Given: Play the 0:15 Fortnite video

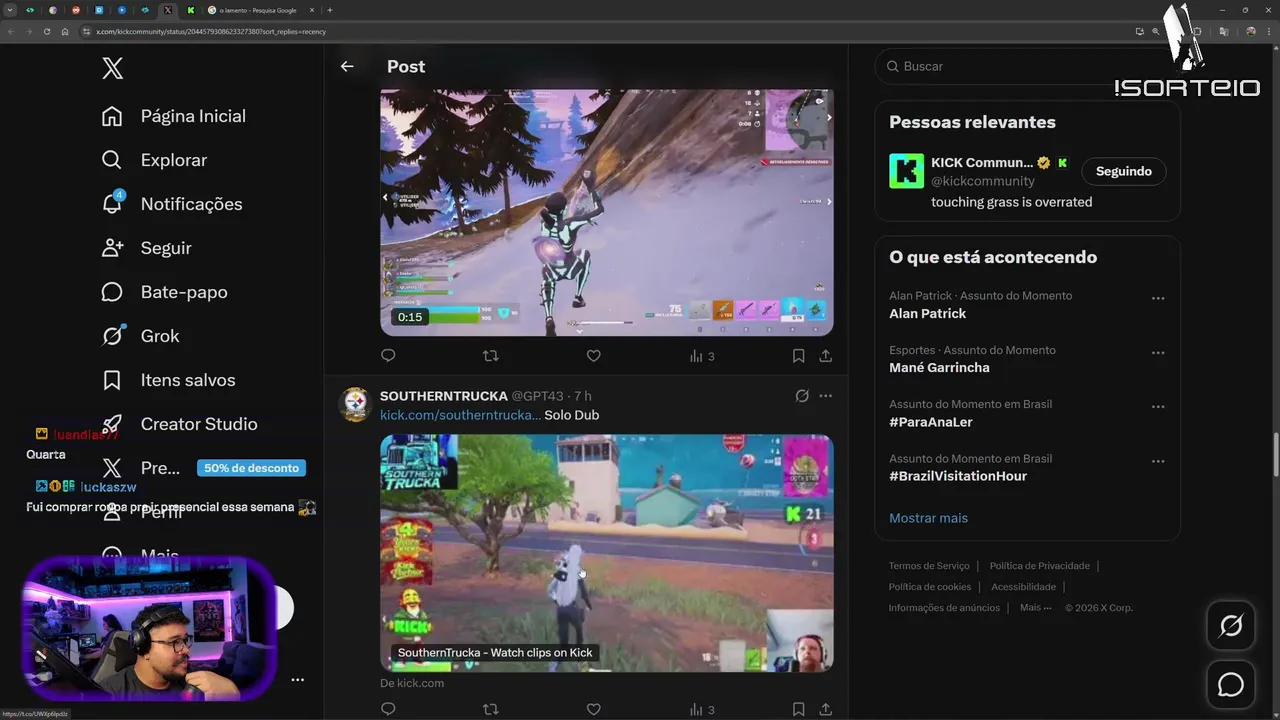Looking at the screenshot, I should (x=606, y=212).
